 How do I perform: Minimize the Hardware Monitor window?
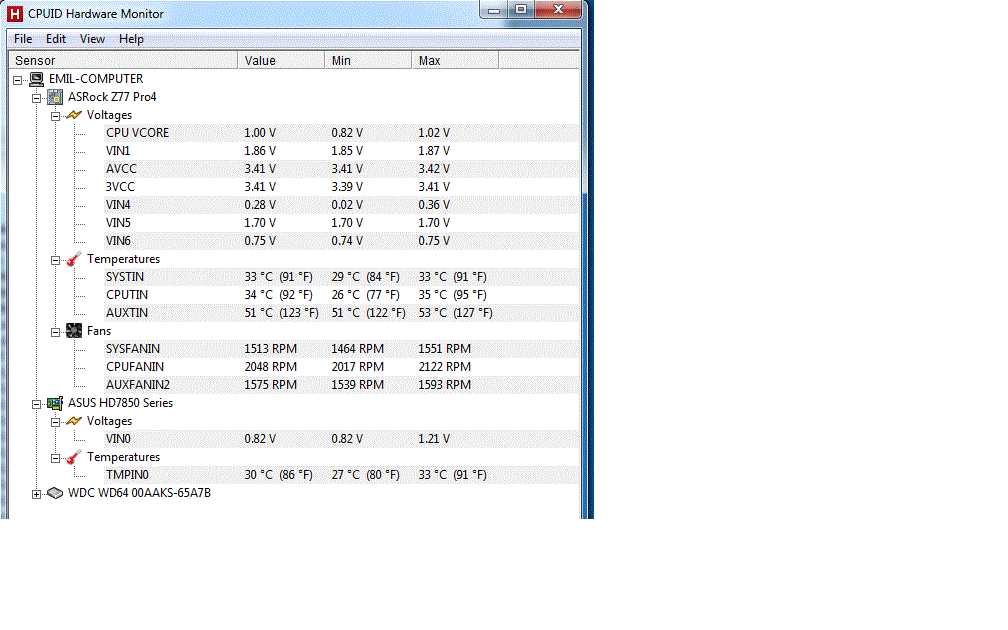[x=494, y=10]
